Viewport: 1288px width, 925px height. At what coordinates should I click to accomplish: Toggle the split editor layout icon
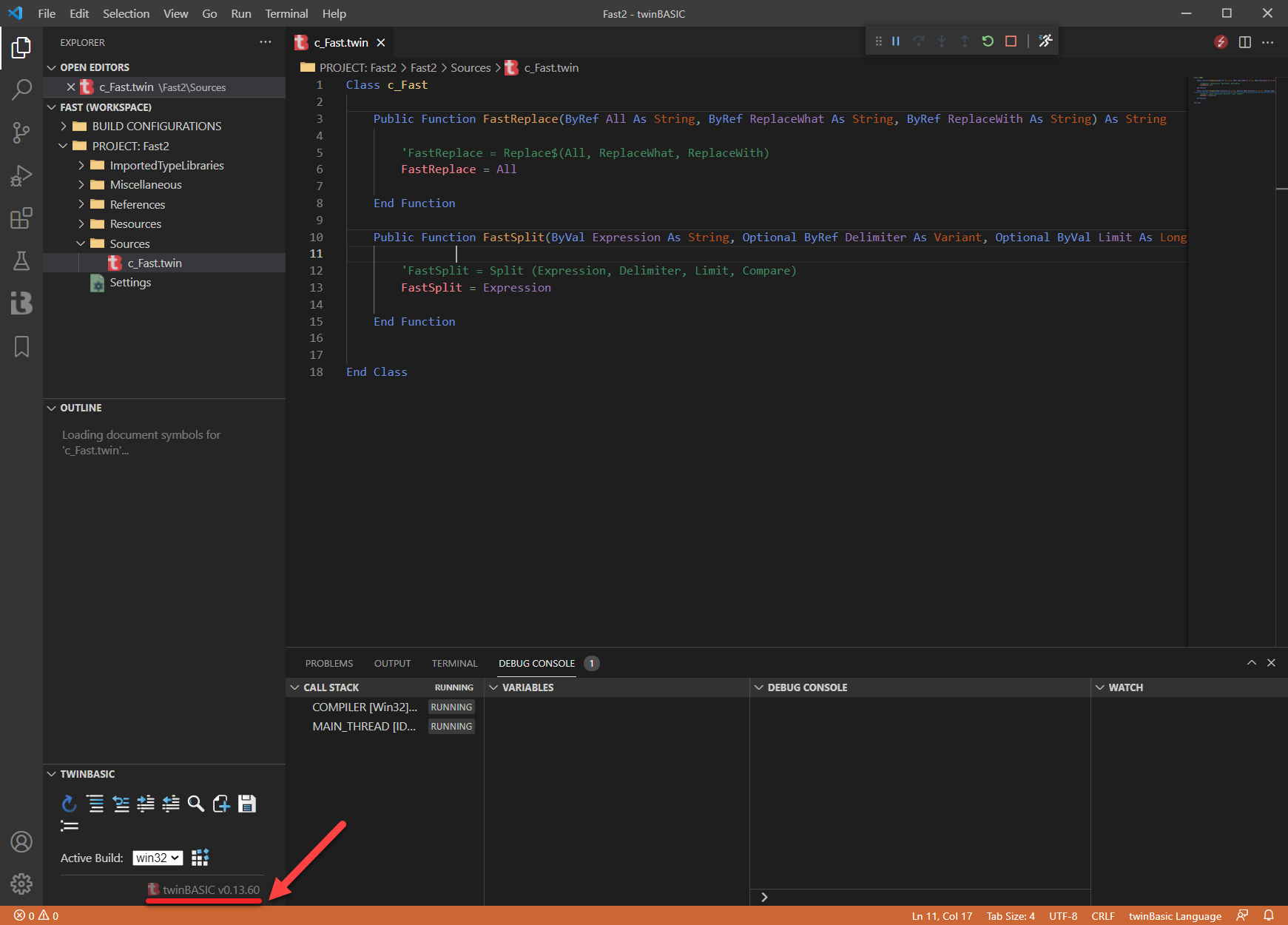tap(1244, 42)
